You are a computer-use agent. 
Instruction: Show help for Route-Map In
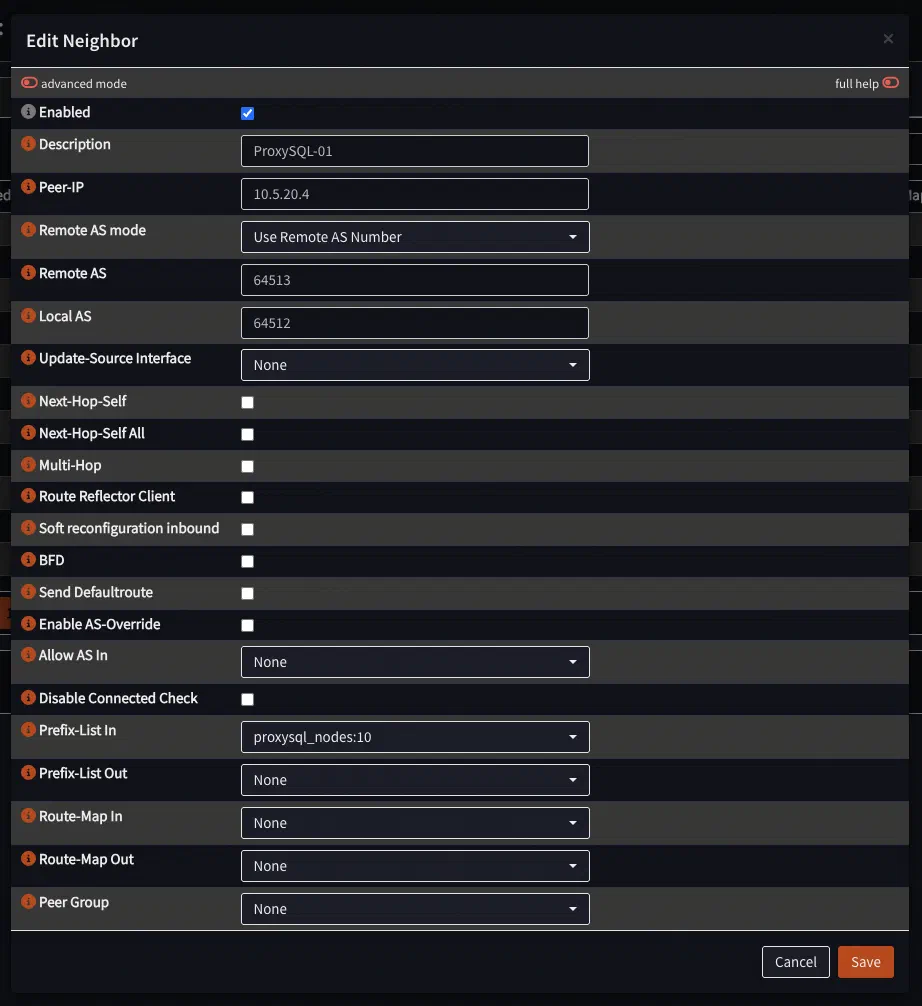(x=28, y=816)
